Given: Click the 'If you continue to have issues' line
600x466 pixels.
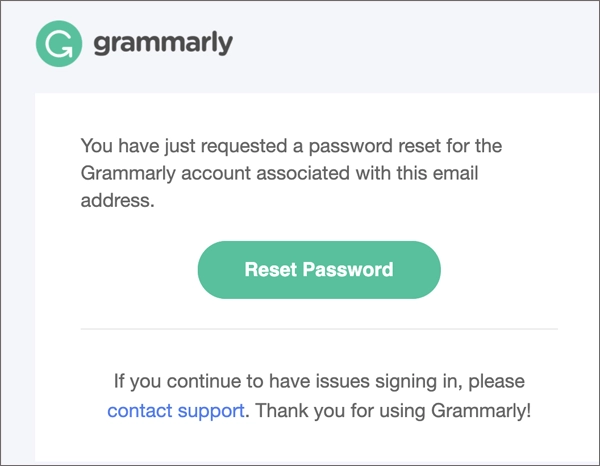Looking at the screenshot, I should tap(319, 381).
